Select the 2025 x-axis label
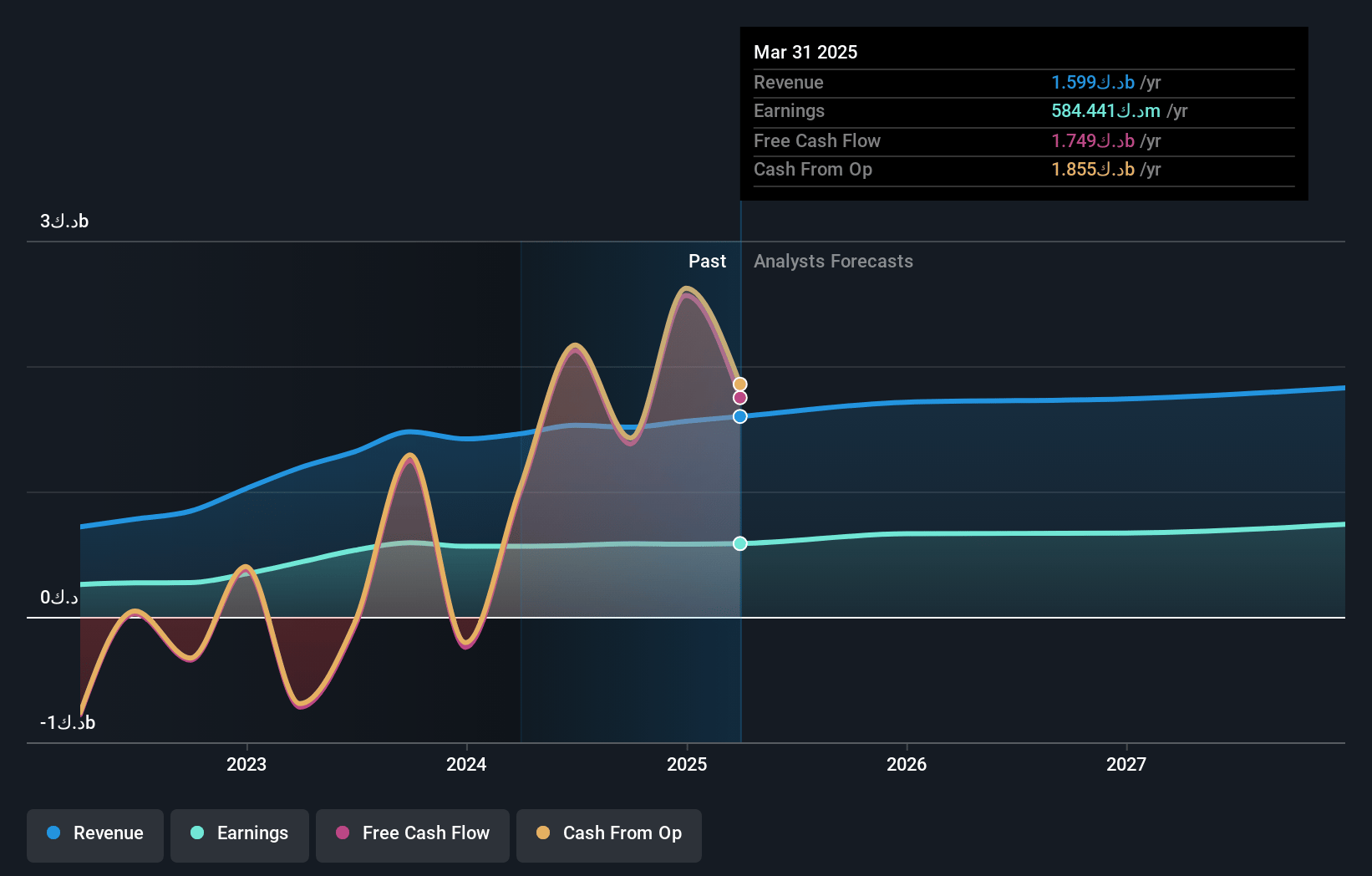This screenshot has height=876, width=1372. click(x=687, y=764)
